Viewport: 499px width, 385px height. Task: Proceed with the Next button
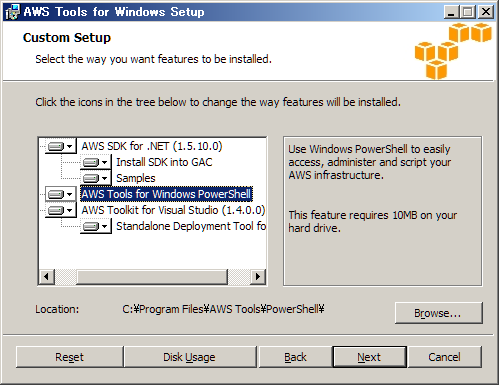click(x=369, y=357)
